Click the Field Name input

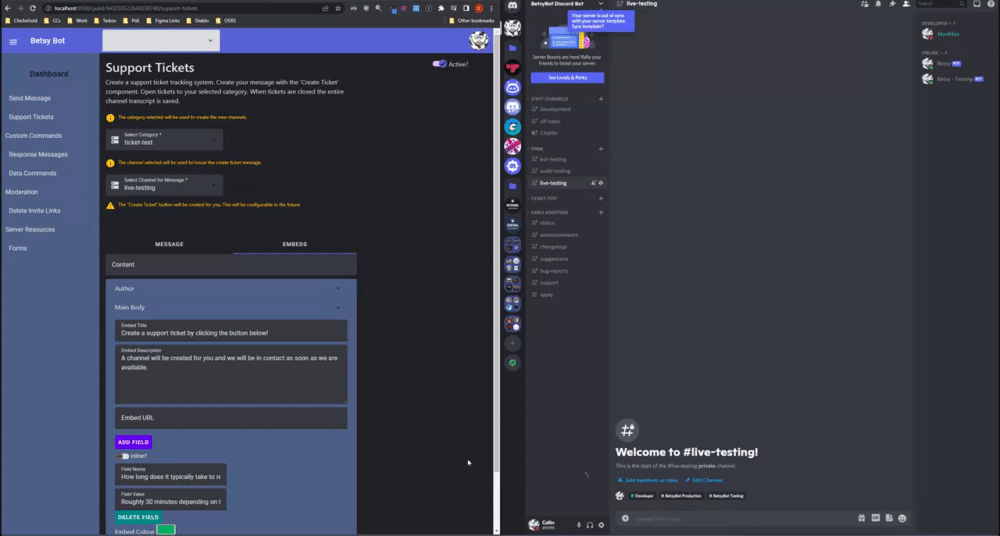170,474
